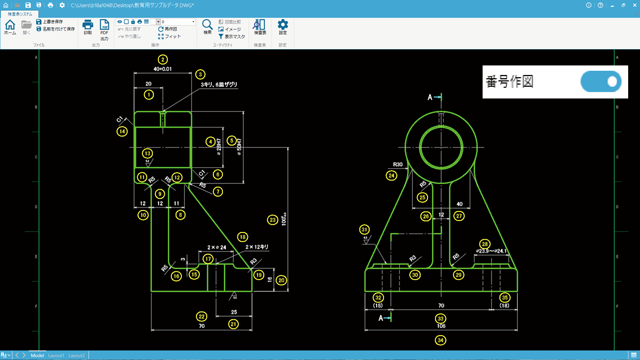Screen dimensions: 640x360
Task: Click the R30 radius dimension text
Action: [x=398, y=164]
